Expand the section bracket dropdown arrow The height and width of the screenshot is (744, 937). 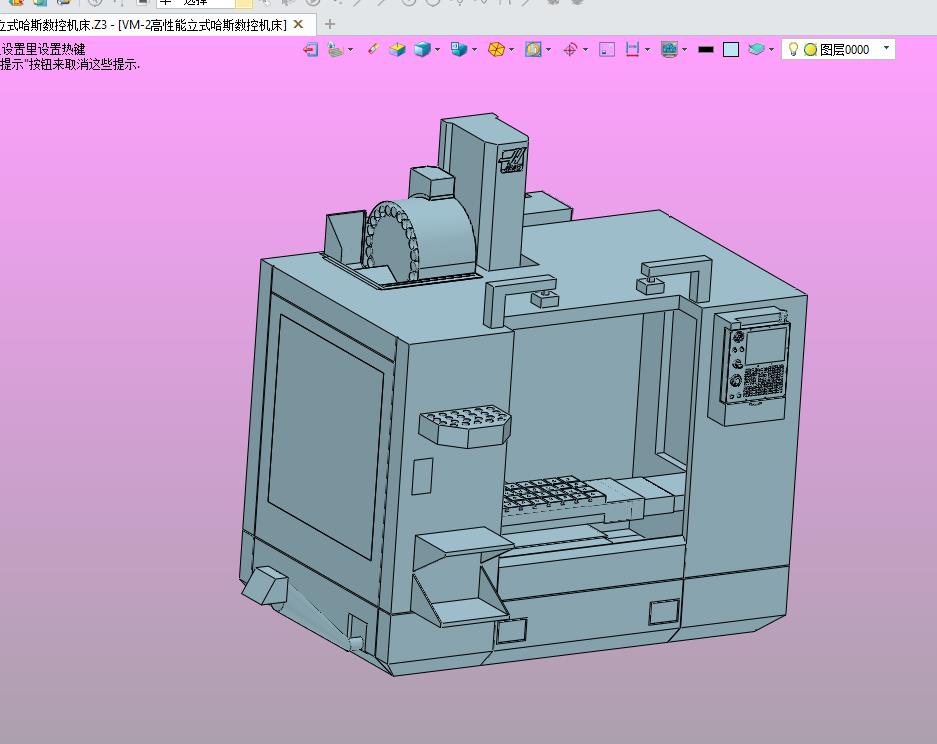(x=648, y=50)
